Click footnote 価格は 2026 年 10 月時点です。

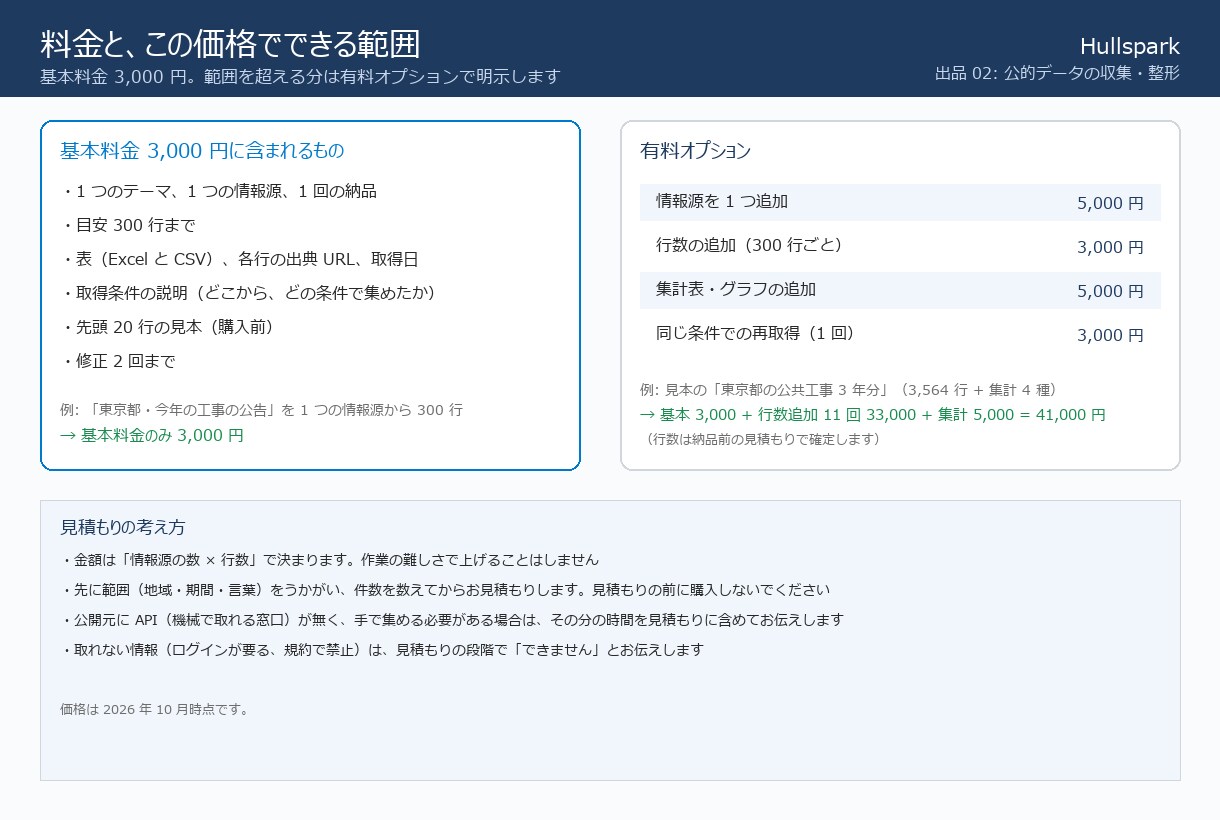[155, 710]
